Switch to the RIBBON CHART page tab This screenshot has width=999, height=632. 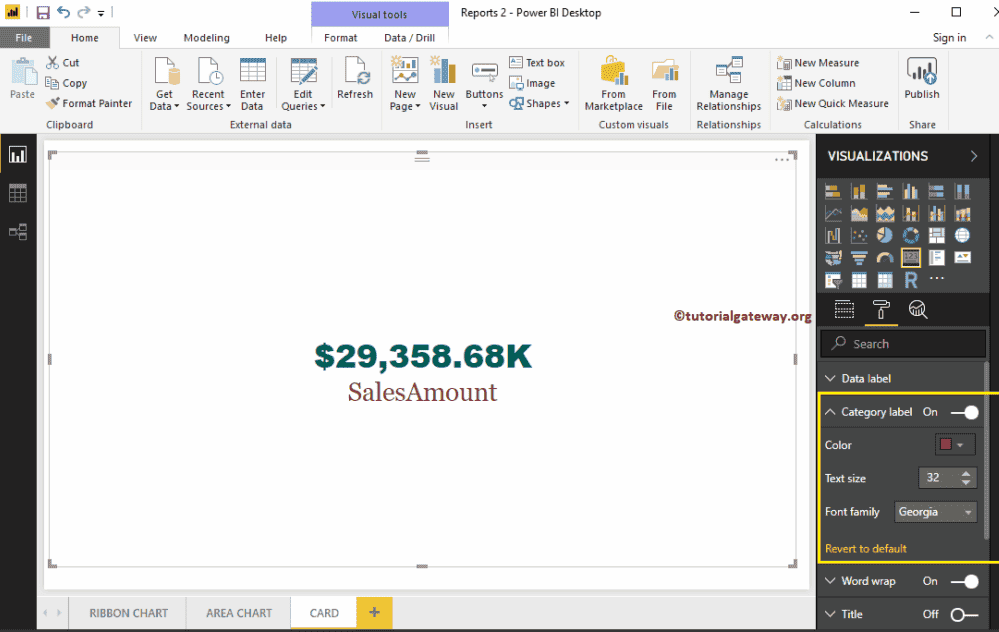click(x=127, y=613)
